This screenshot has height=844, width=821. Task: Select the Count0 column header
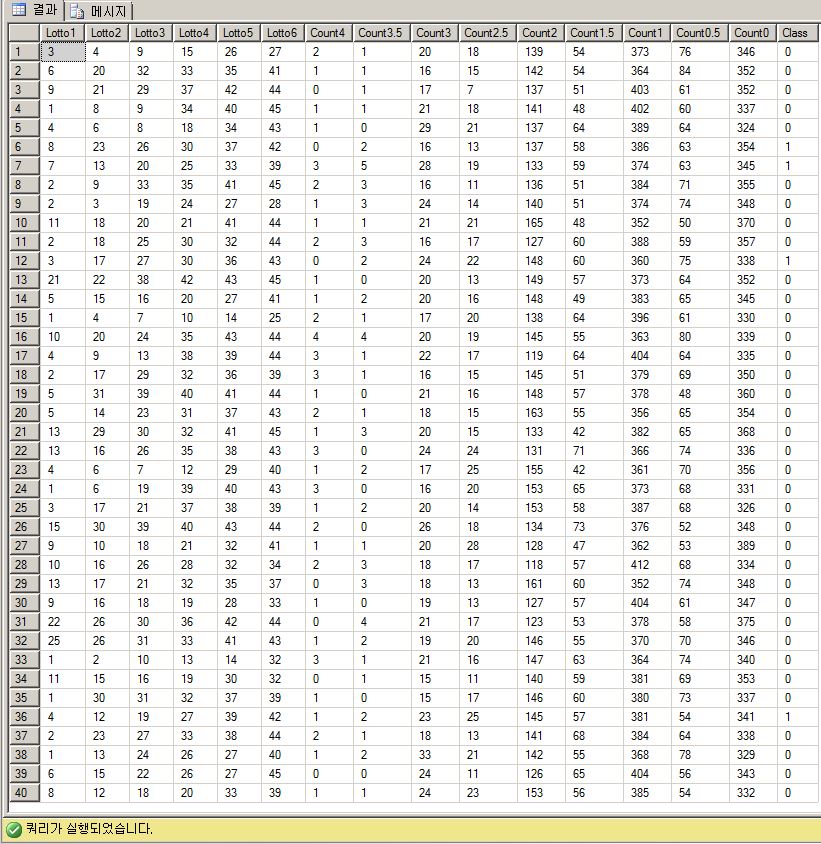pyautogui.click(x=753, y=33)
